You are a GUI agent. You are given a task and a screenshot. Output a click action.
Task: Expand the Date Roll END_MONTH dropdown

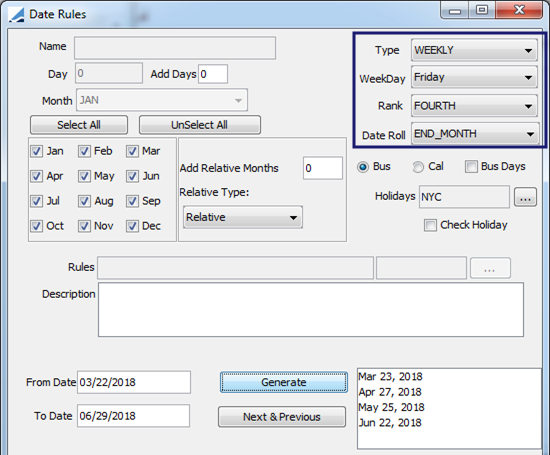pos(475,134)
